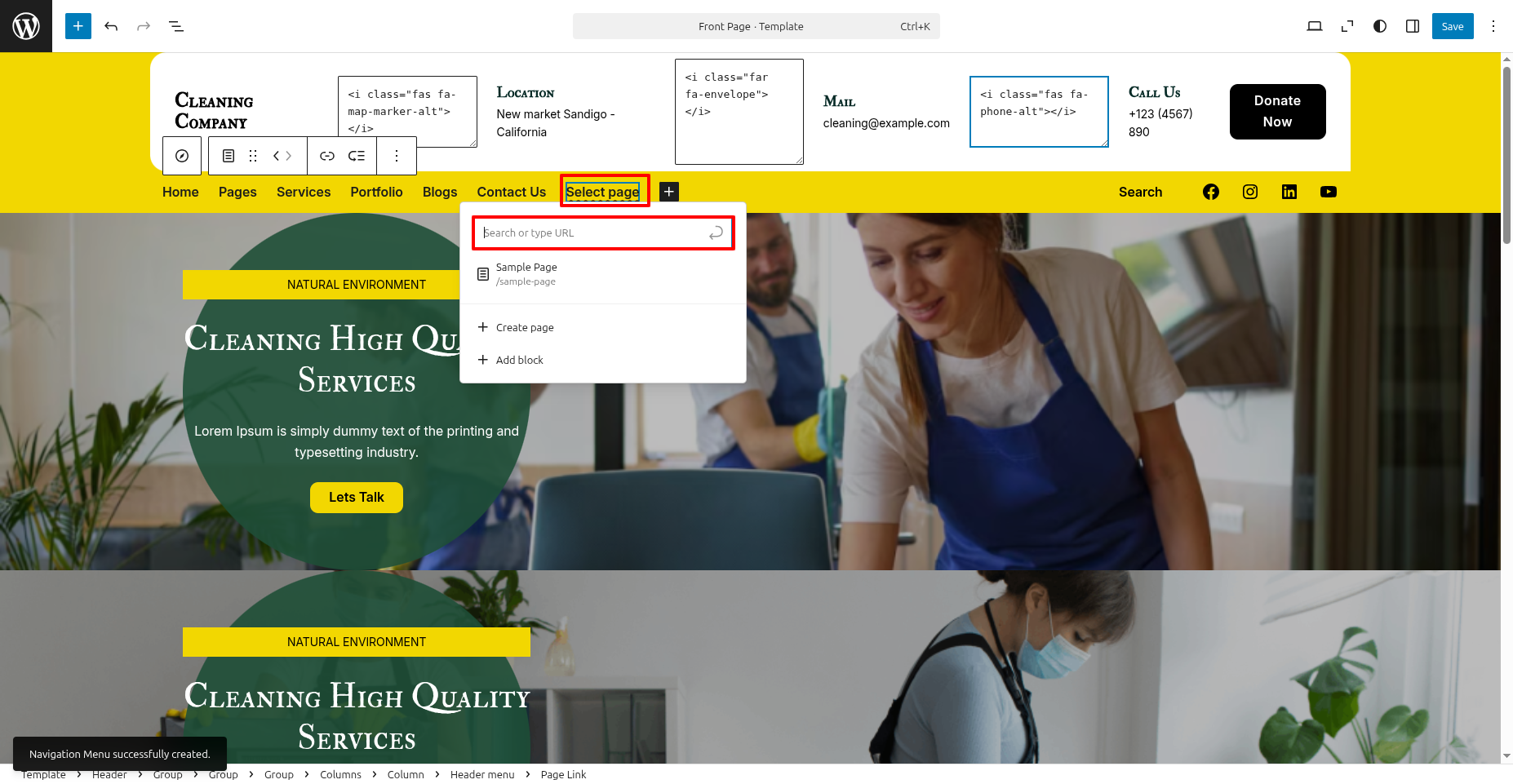Viewport: 1513px width, 784px height.
Task: Click the YouTube social icon
Action: click(x=1329, y=192)
